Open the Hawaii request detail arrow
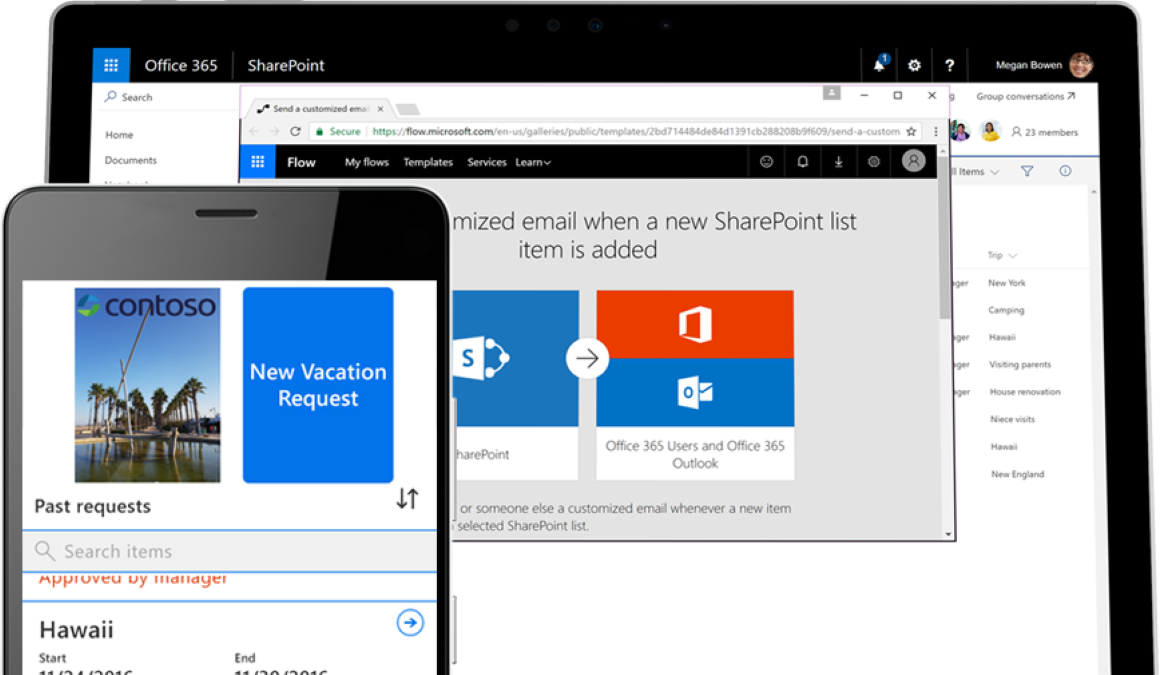Viewport: 1171px width, 675px height. coord(409,622)
